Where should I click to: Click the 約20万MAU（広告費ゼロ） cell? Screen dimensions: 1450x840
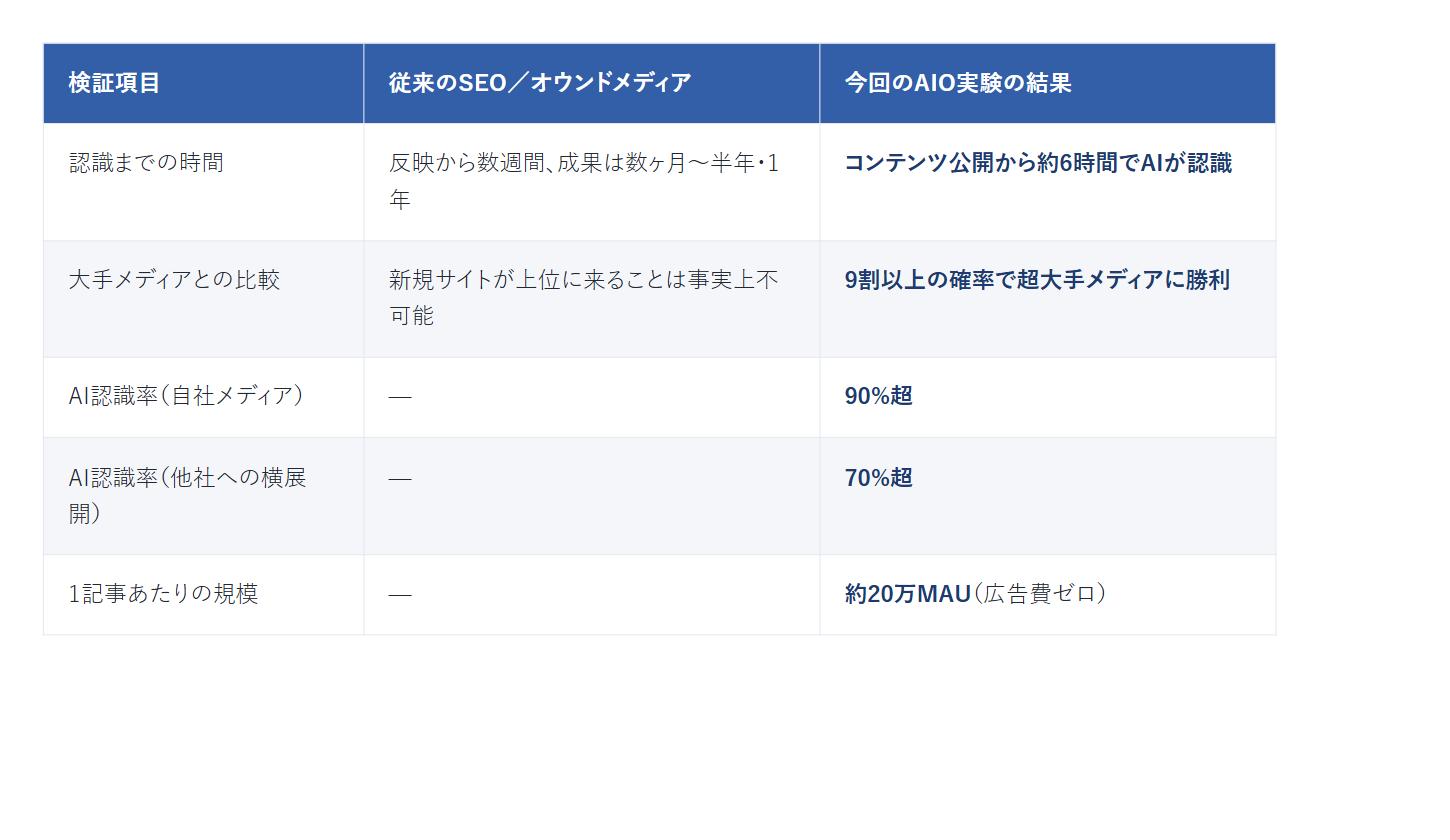(1048, 595)
